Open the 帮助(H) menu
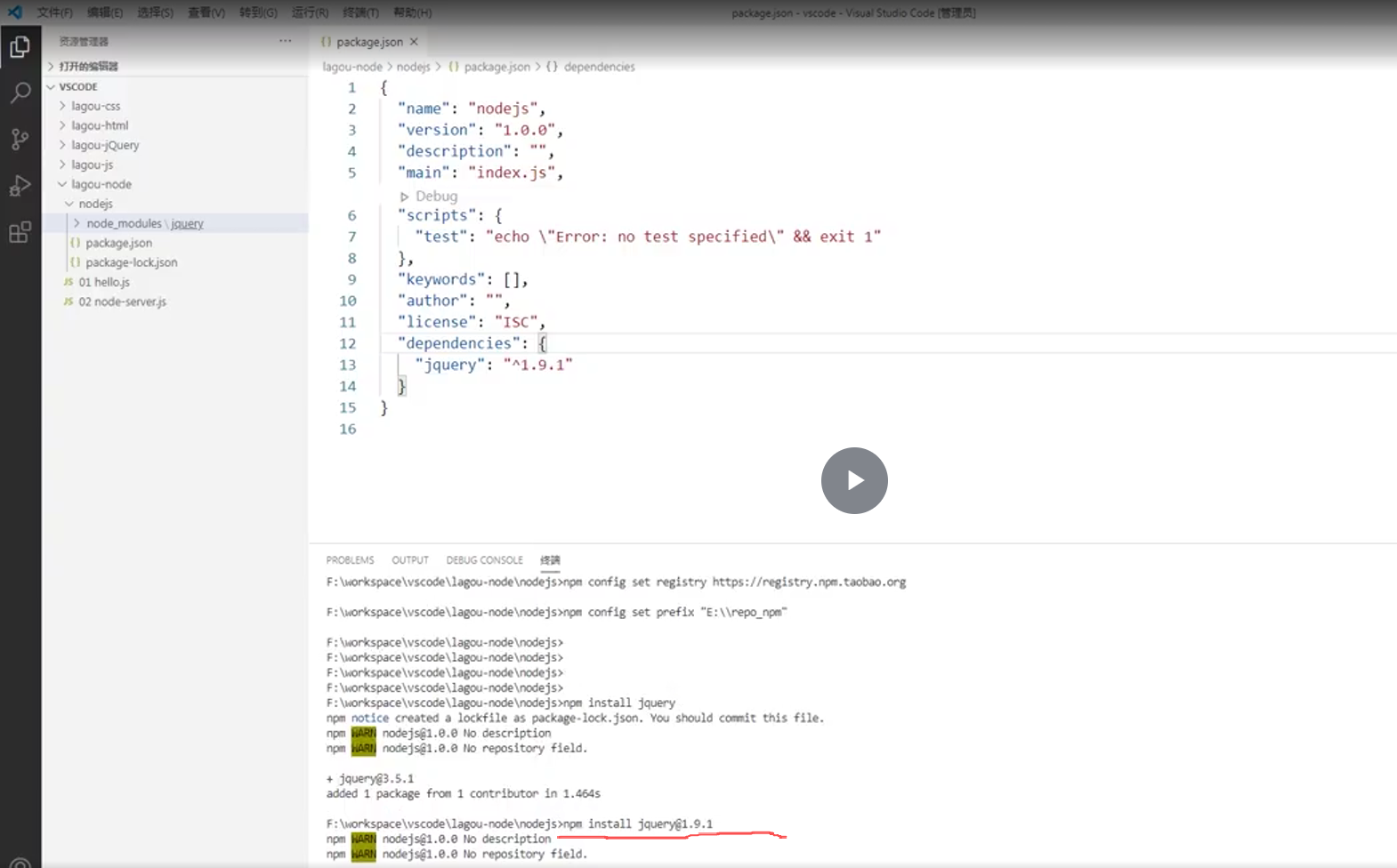The image size is (1397, 868). pos(412,12)
